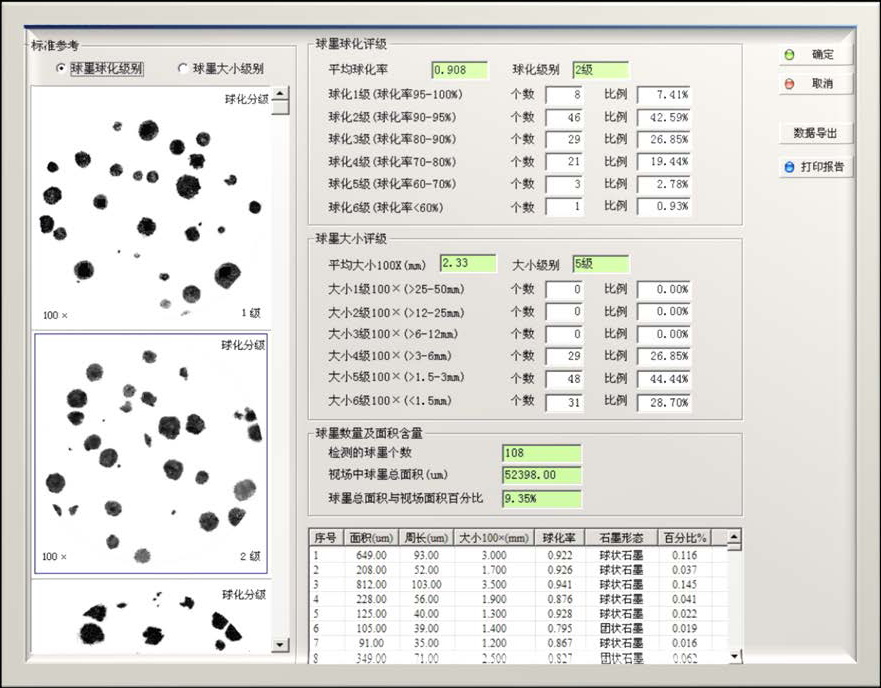Click the 平均球化率 value field
881x688 pixels.
click(460, 70)
